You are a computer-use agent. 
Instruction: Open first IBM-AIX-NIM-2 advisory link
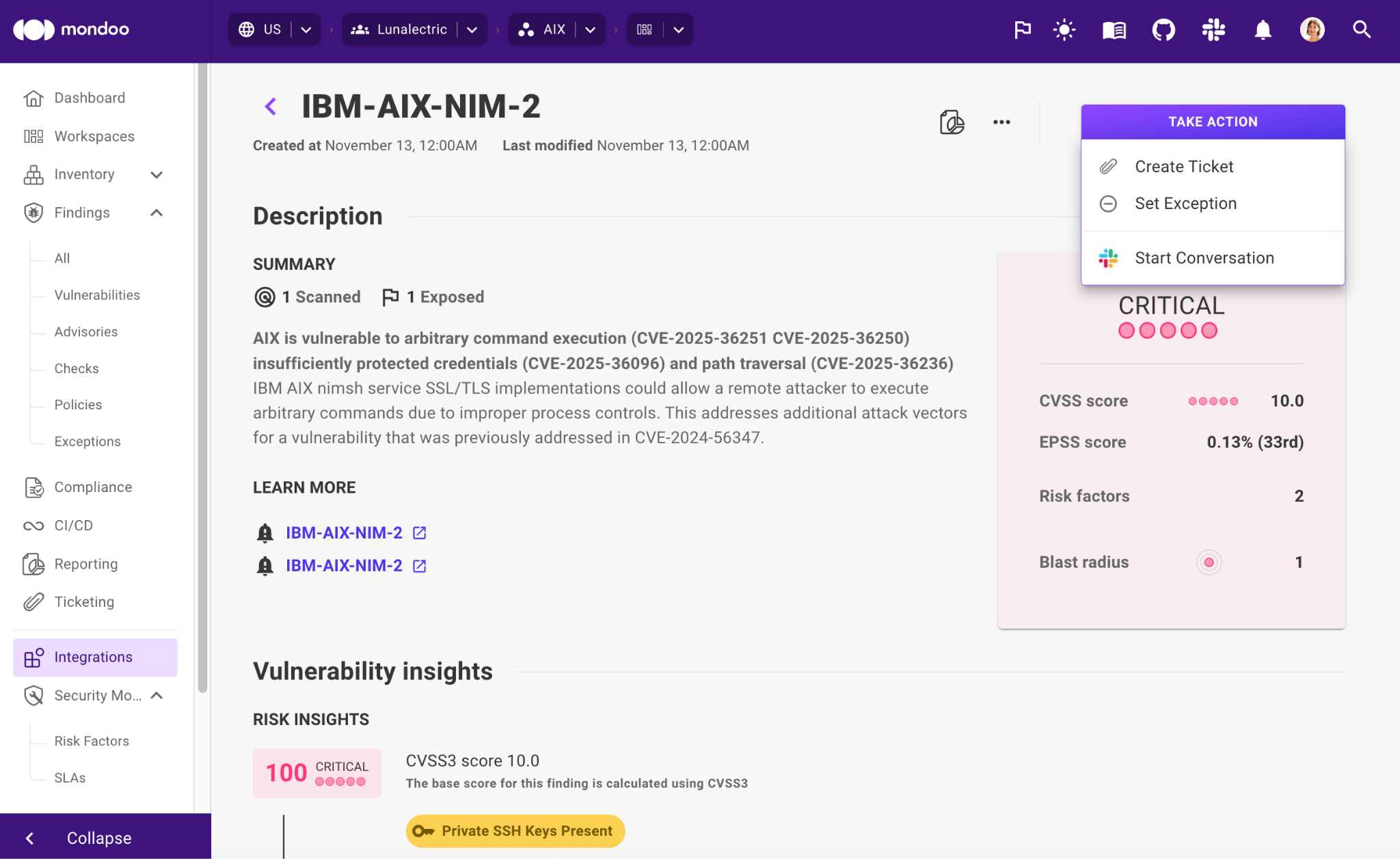[x=344, y=532]
